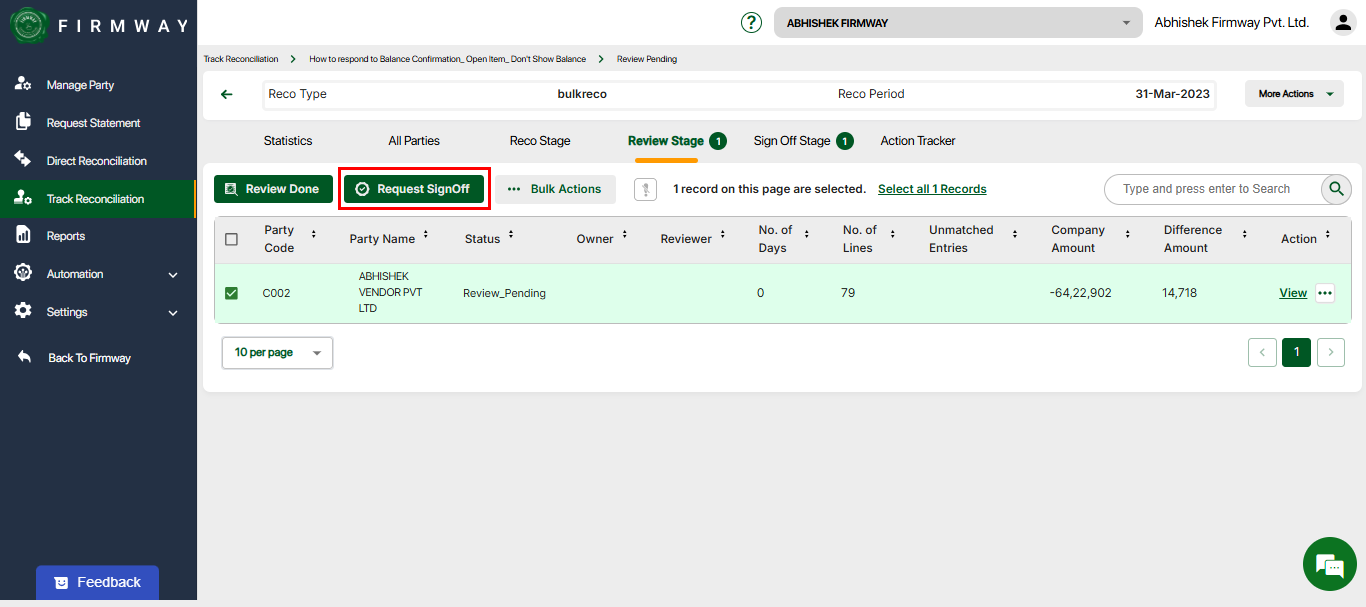
Task: Click the search magnifier icon
Action: pyautogui.click(x=1336, y=189)
